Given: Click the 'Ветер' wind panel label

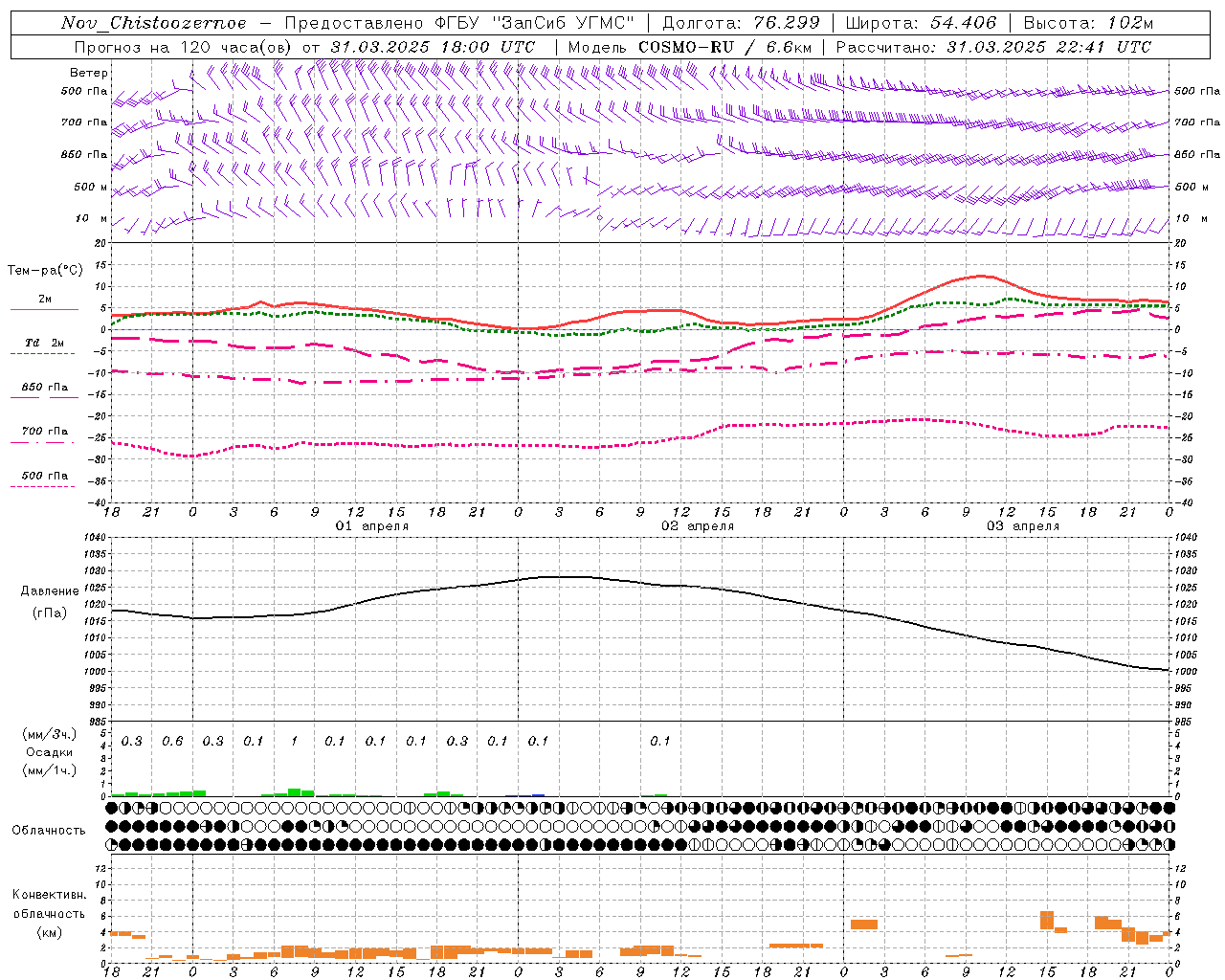Looking at the screenshot, I should (x=89, y=73).
